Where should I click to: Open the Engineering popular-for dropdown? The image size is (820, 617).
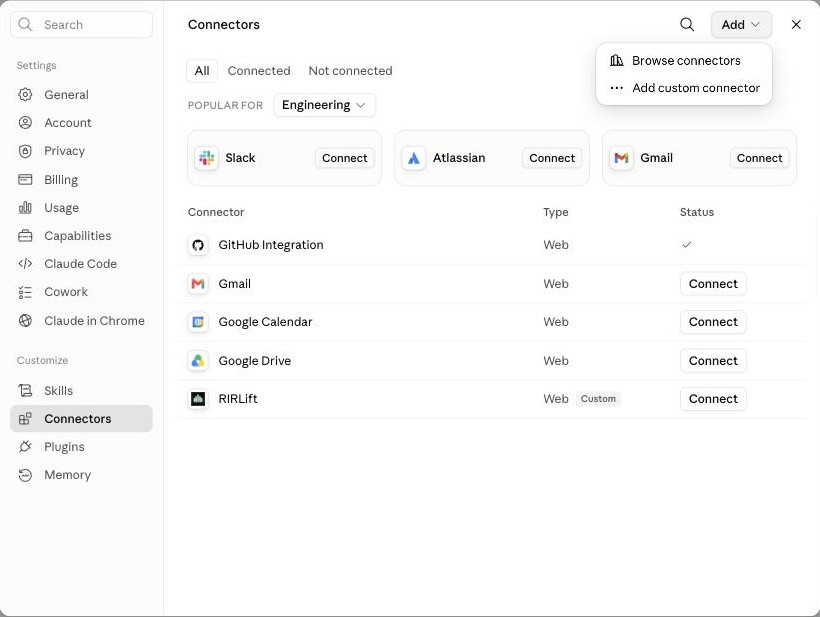324,105
